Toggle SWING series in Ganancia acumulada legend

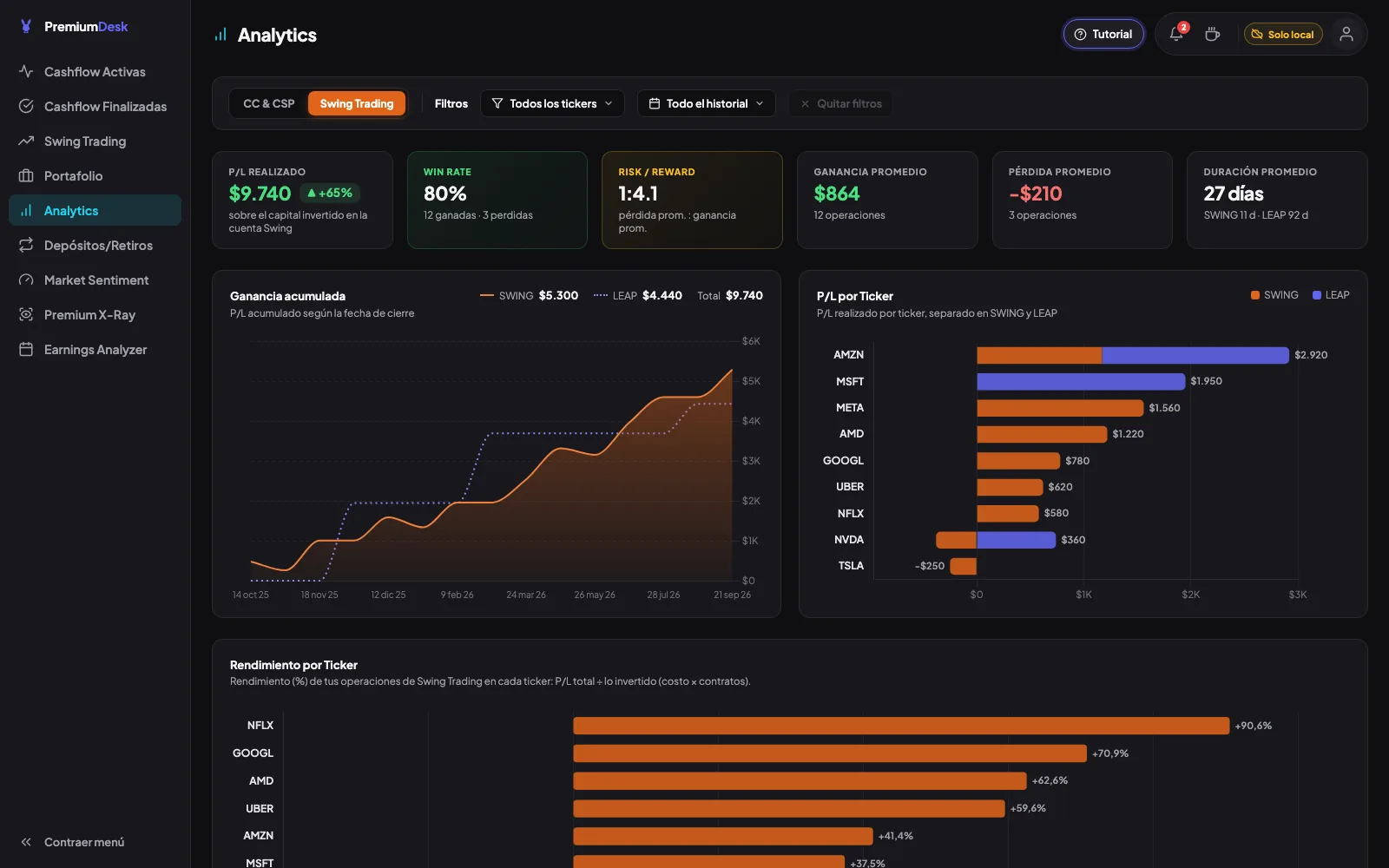(x=529, y=295)
